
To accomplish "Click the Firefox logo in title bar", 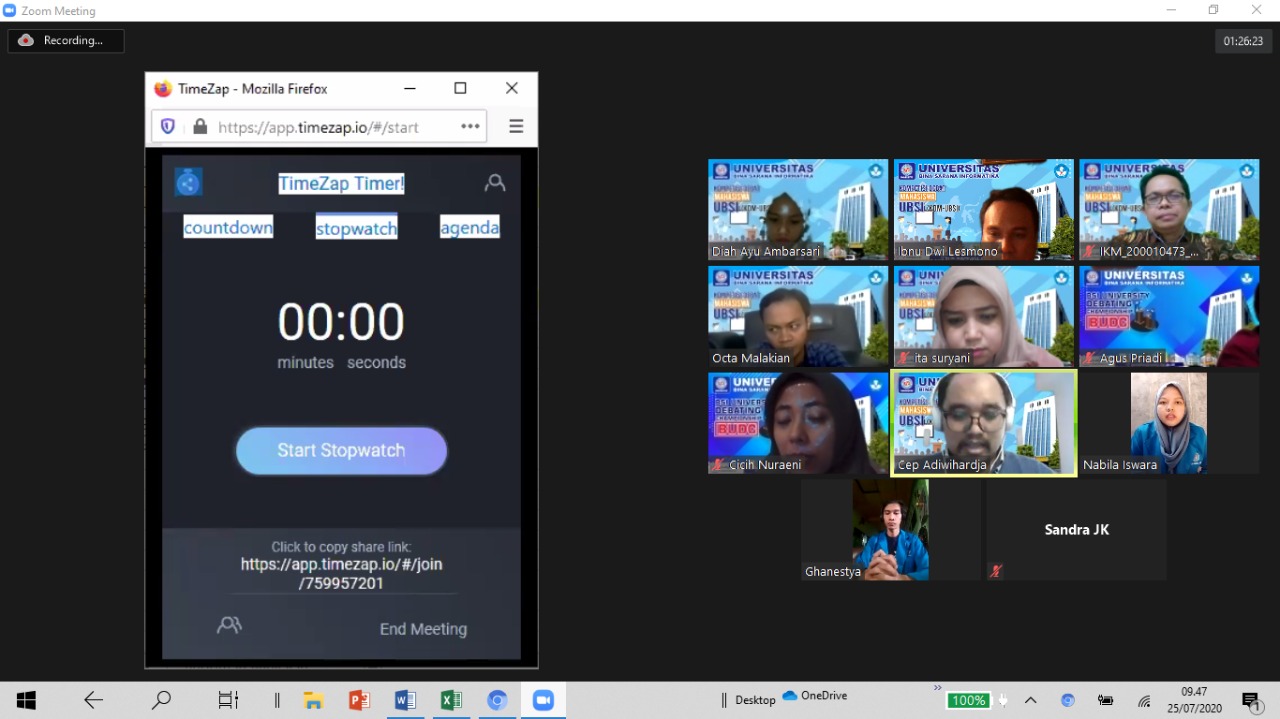I will pyautogui.click(x=163, y=89).
